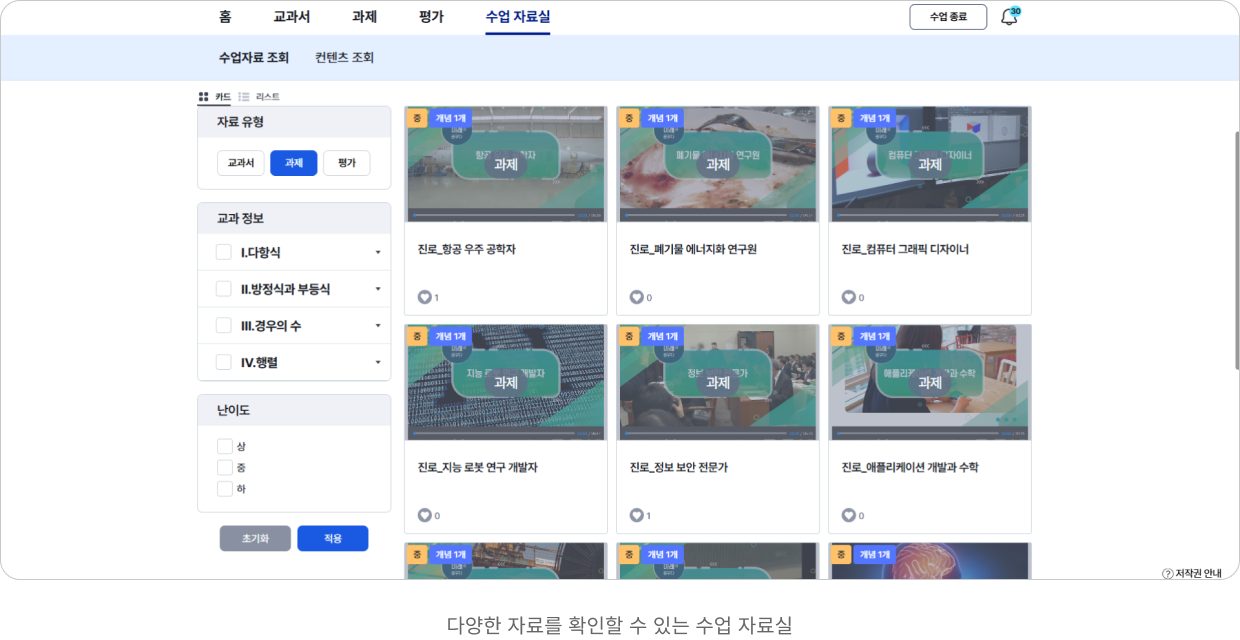The image size is (1240, 640).
Task: Open the 평가 top menu
Action: pyautogui.click(x=431, y=17)
